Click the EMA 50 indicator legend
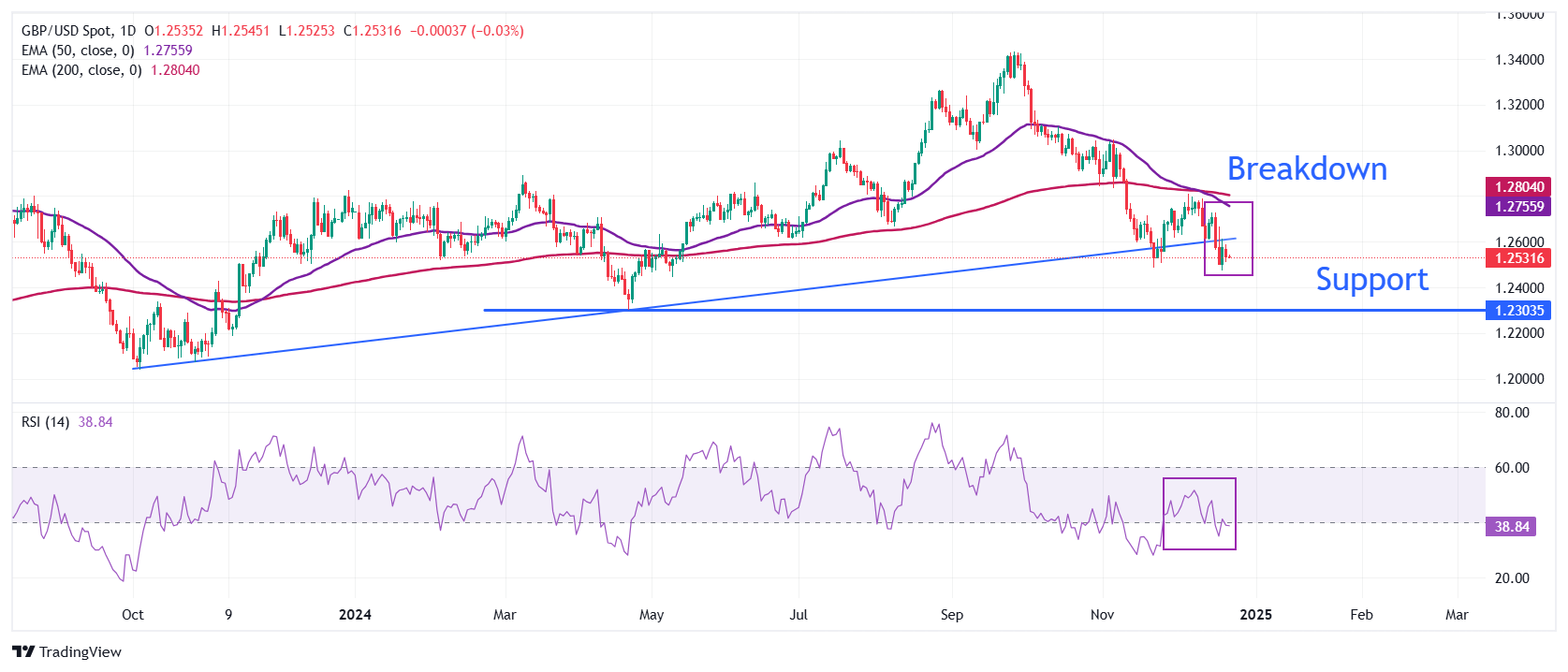This screenshot has height=672, width=1568. 78,51
